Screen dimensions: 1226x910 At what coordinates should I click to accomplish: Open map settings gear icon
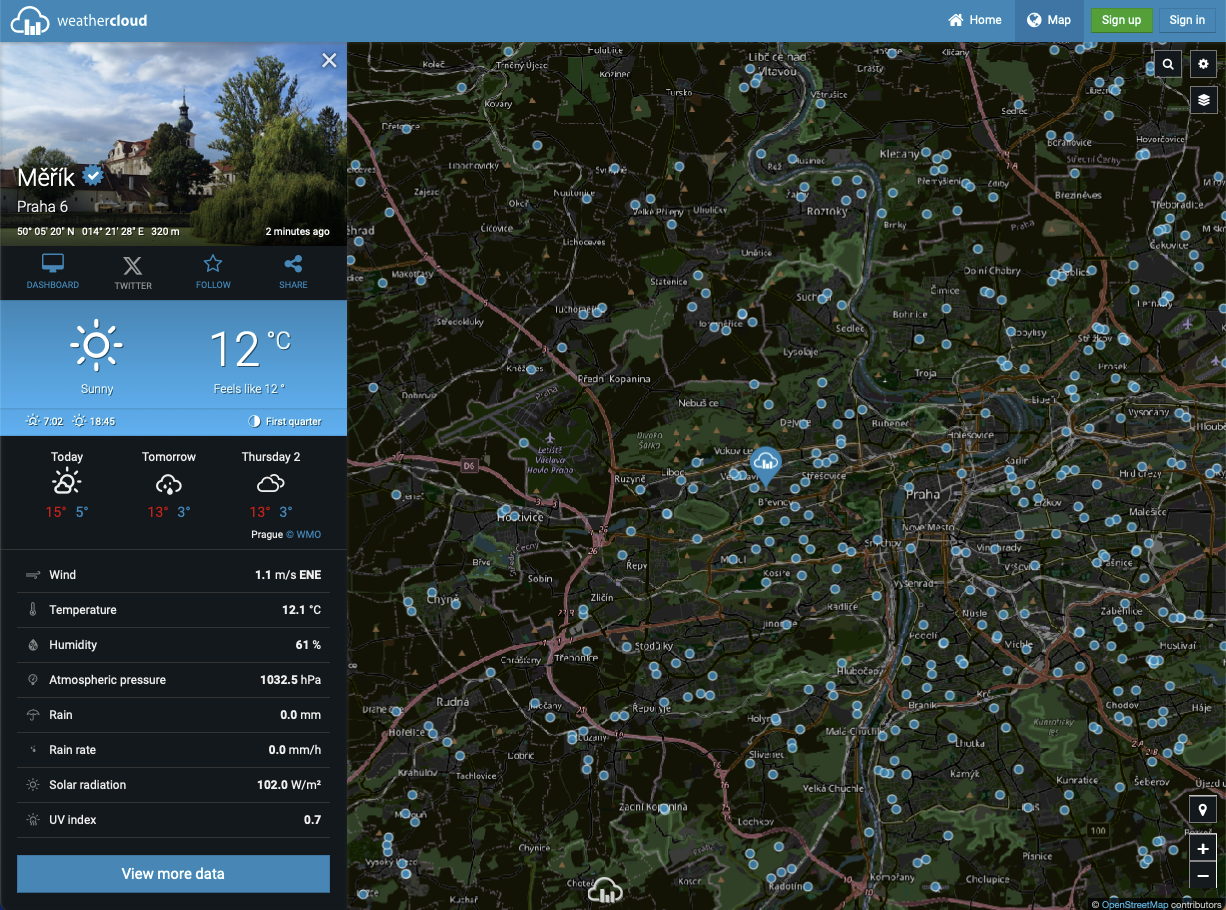coord(1203,65)
